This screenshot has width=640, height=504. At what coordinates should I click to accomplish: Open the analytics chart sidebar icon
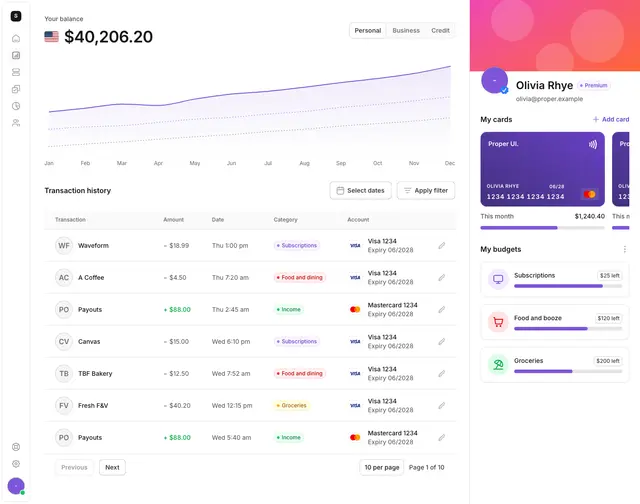tap(16, 55)
